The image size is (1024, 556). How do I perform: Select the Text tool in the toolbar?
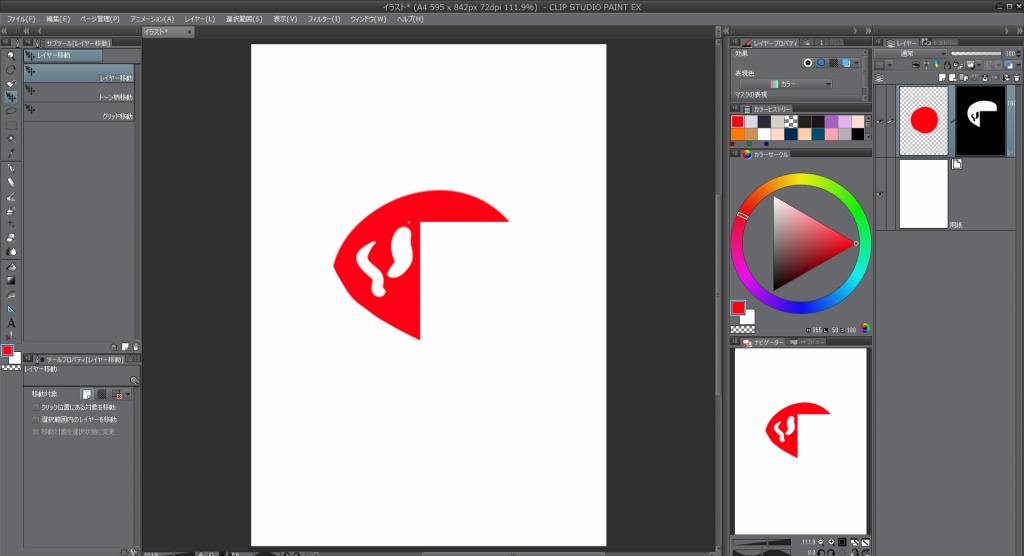[x=11, y=322]
